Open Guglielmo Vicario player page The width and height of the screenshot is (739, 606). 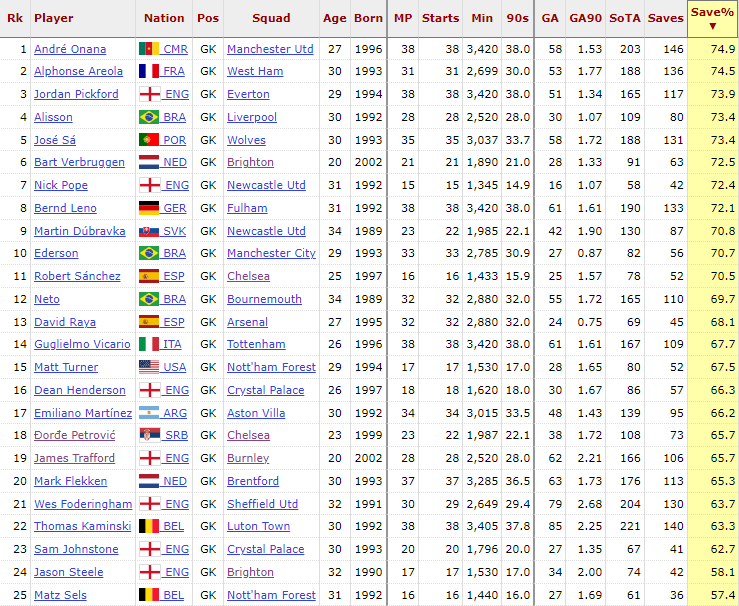click(x=82, y=344)
